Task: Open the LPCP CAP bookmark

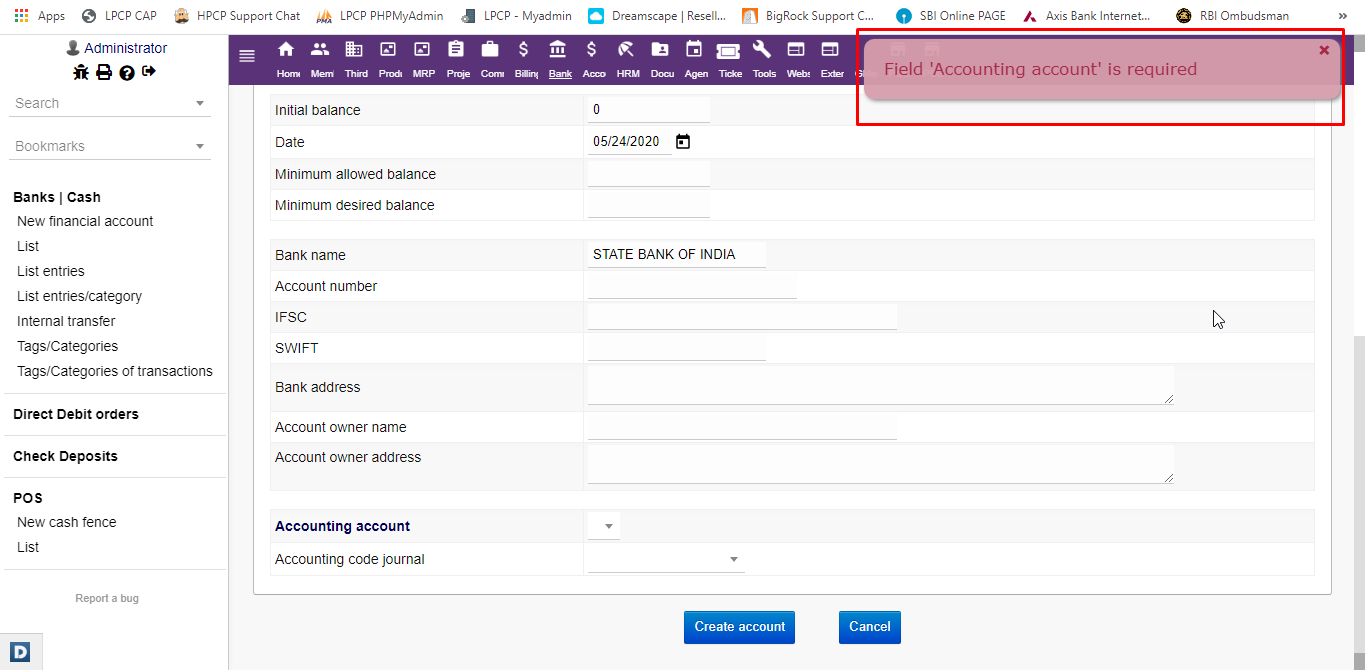Action: (x=118, y=16)
